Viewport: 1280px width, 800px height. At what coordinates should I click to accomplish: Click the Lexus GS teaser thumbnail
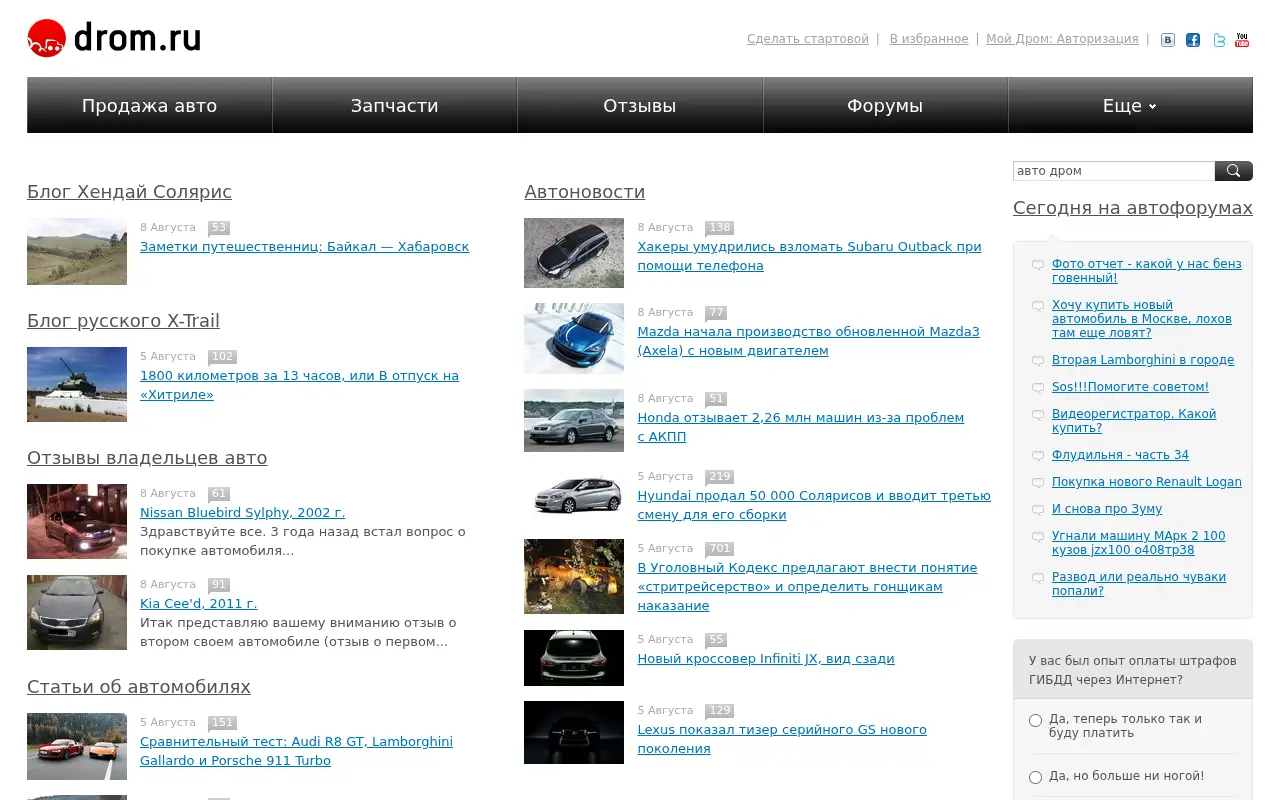[574, 732]
